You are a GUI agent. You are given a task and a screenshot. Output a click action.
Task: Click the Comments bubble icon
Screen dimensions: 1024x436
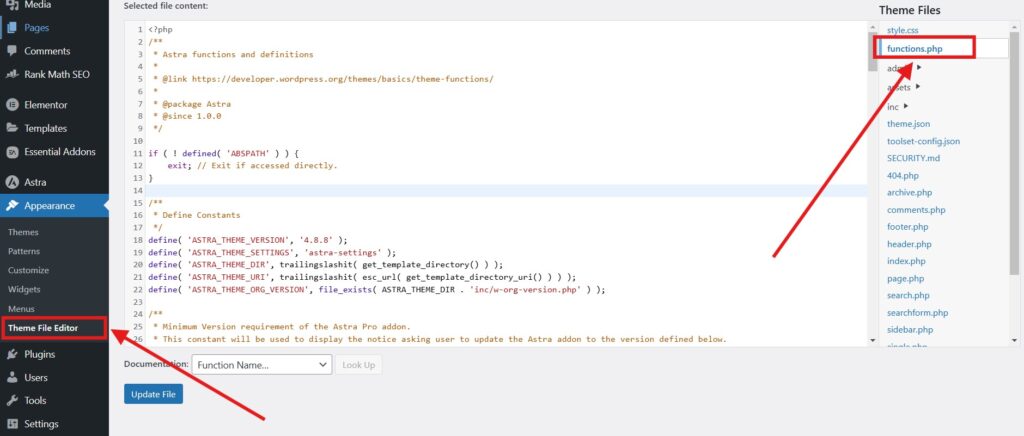[x=12, y=51]
